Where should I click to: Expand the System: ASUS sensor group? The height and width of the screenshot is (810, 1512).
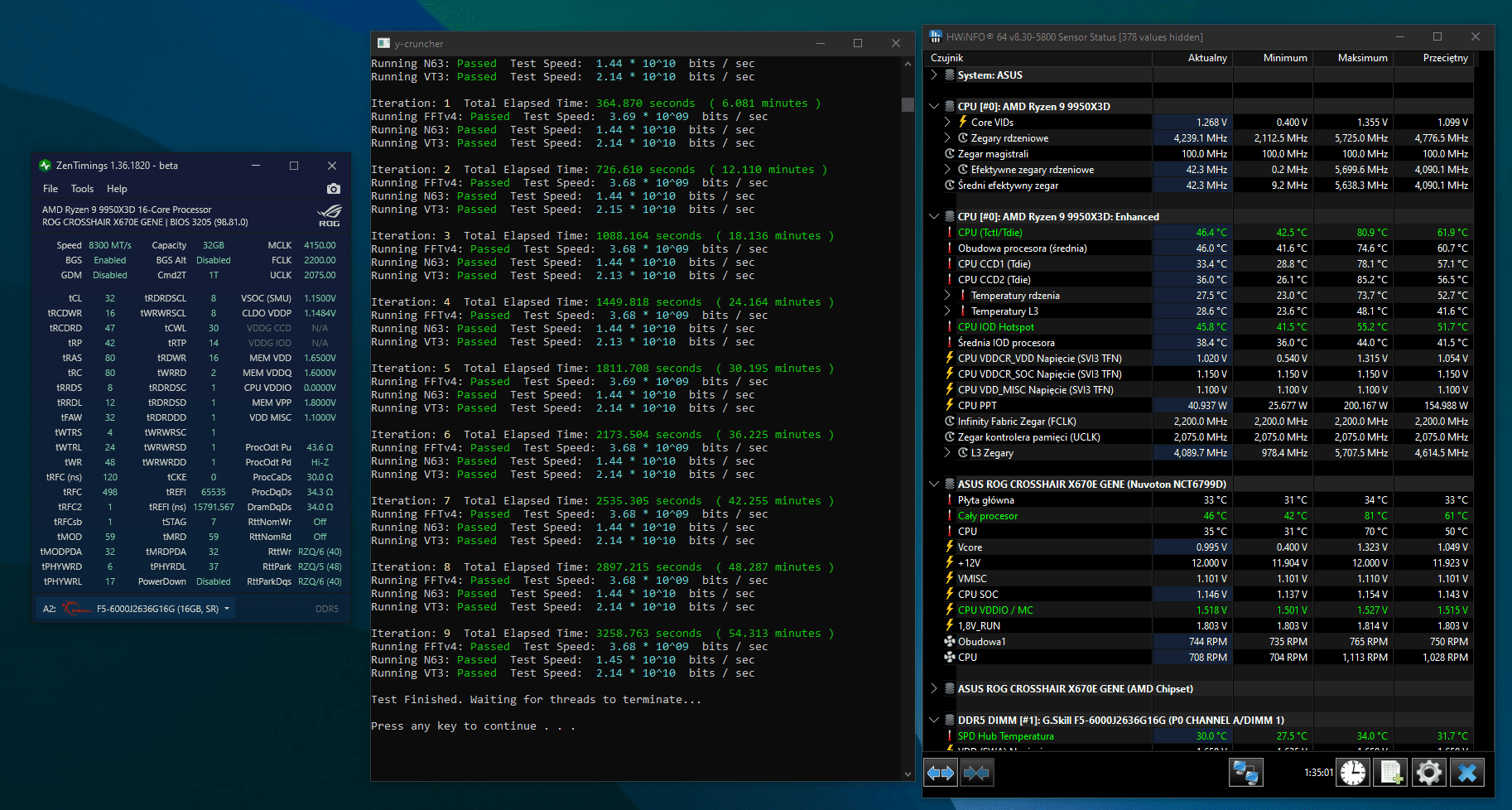point(934,75)
